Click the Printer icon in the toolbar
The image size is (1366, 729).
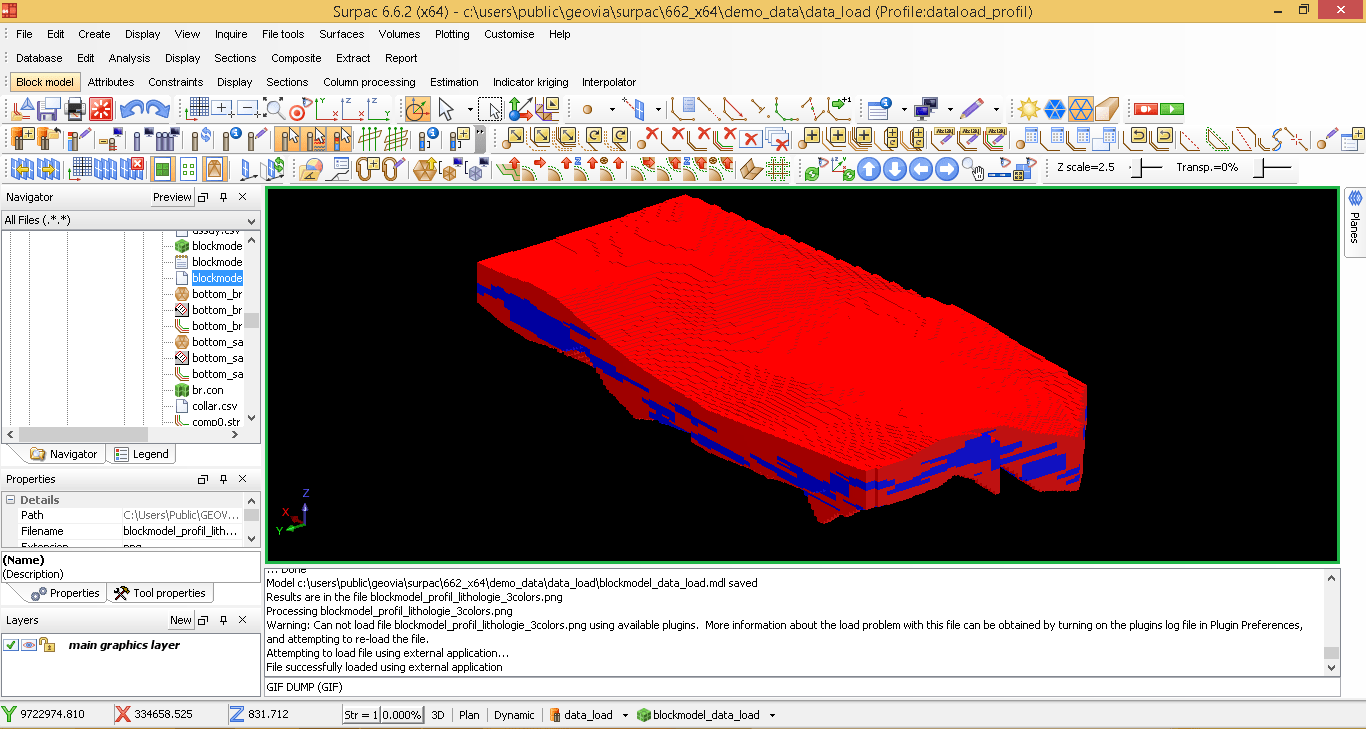pos(74,111)
